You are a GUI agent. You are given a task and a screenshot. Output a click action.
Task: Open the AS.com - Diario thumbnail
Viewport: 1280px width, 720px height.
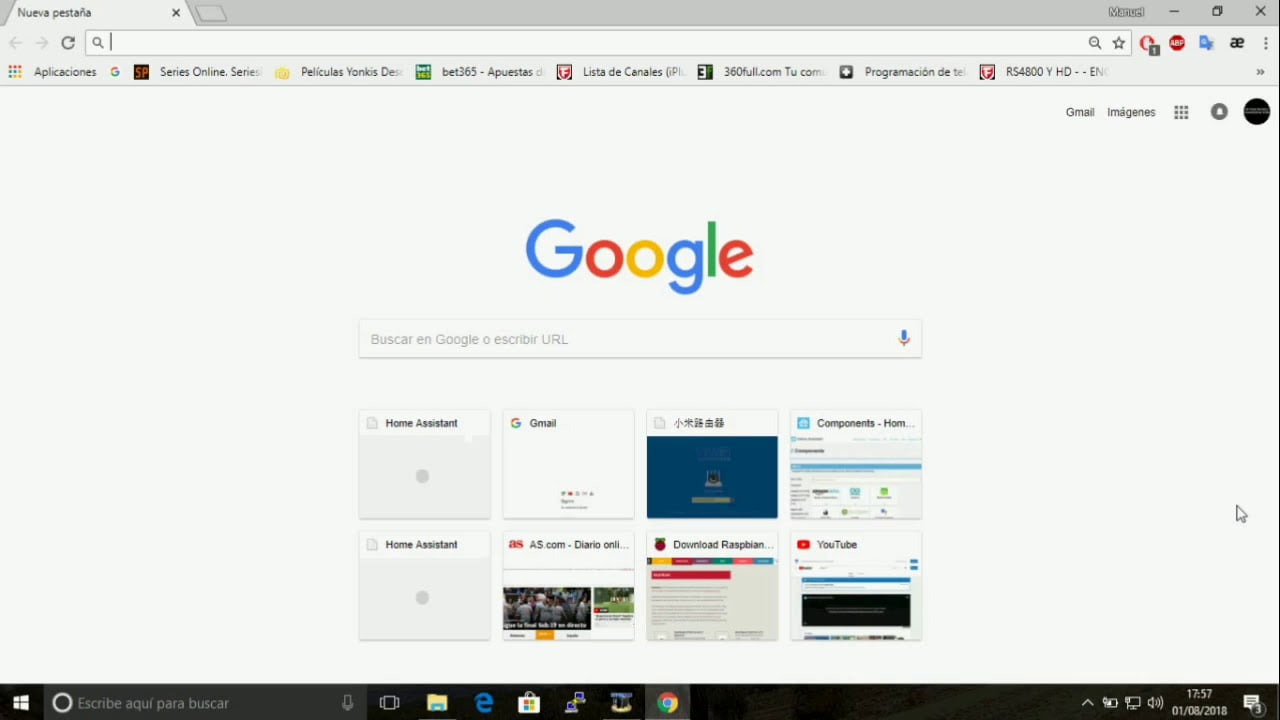pos(568,586)
